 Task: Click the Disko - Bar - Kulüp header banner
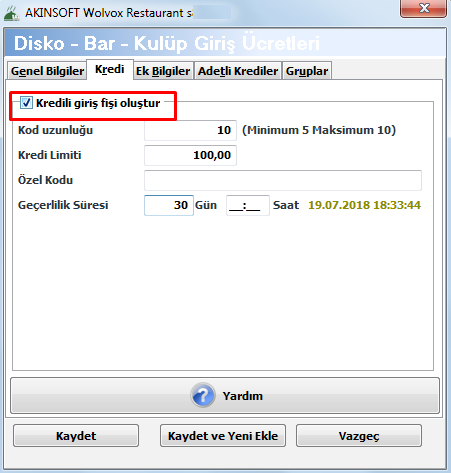click(225, 43)
